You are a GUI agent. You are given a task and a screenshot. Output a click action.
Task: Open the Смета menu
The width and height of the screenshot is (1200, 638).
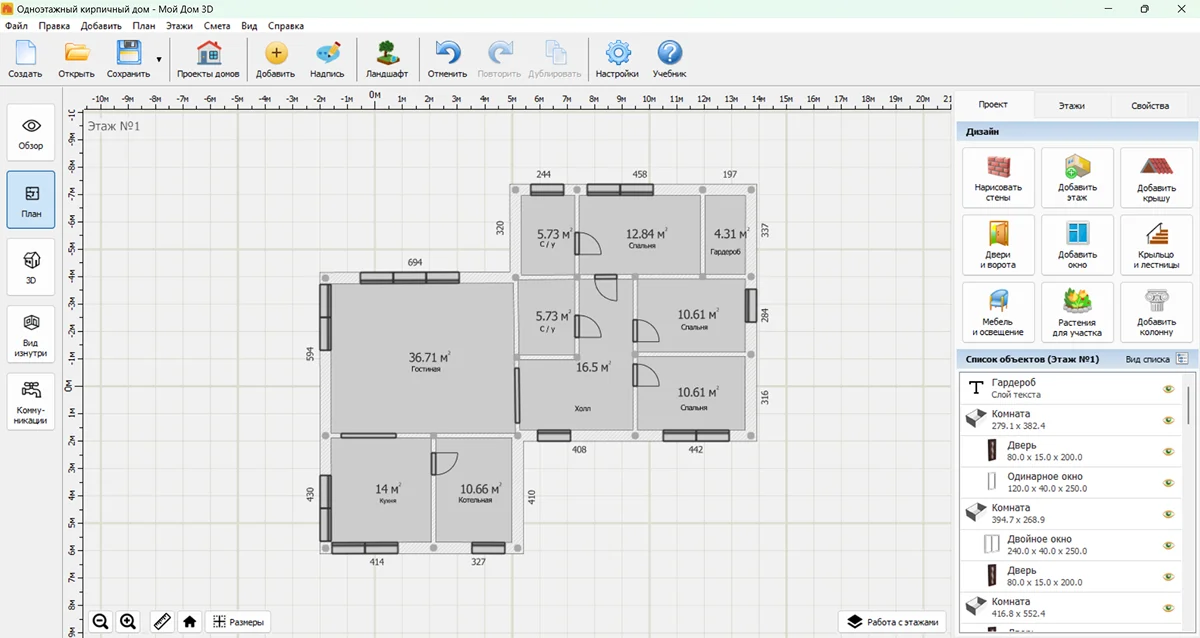pos(216,26)
